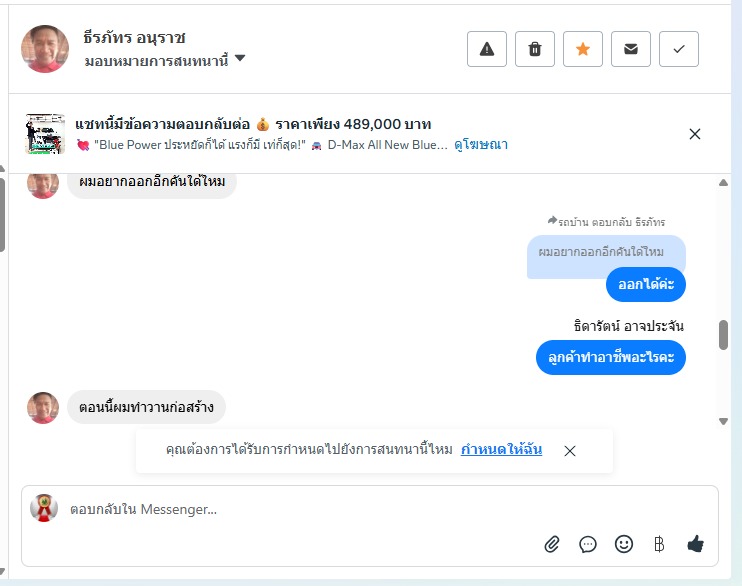Send a thumbs-up like
Image resolution: width=742 pixels, height=586 pixels.
click(696, 544)
